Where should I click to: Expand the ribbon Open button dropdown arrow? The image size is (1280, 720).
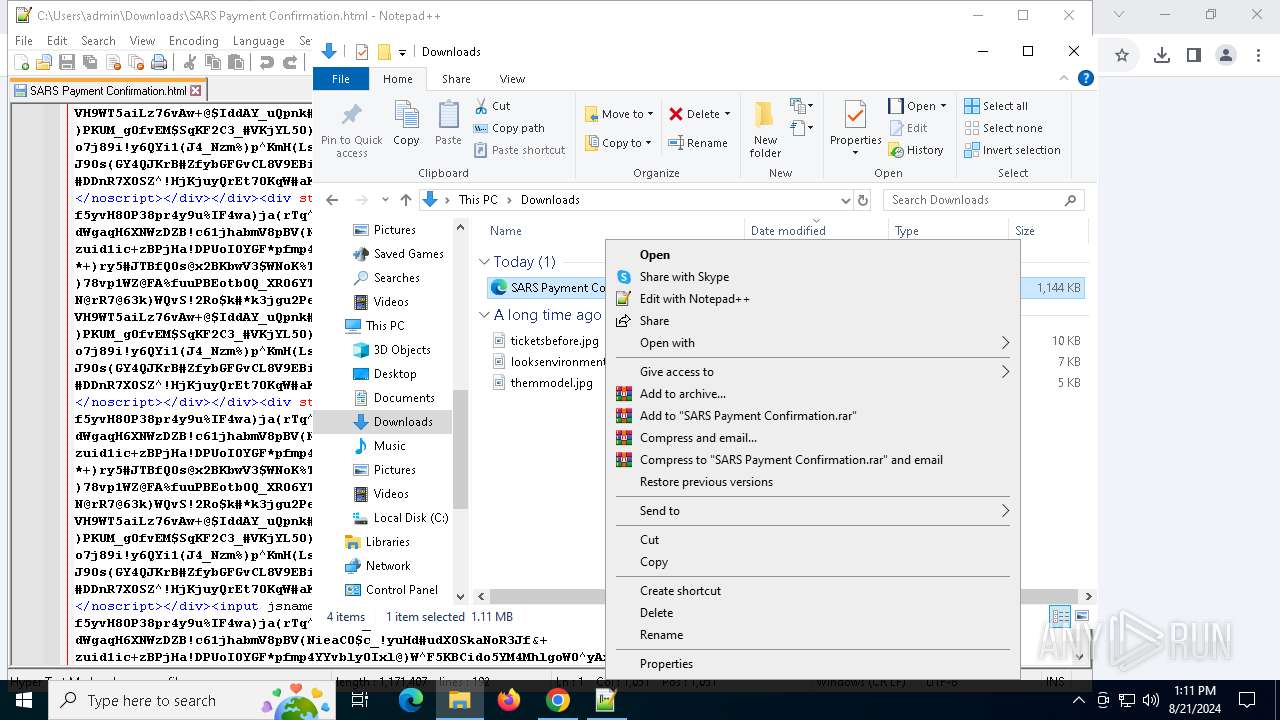(943, 106)
